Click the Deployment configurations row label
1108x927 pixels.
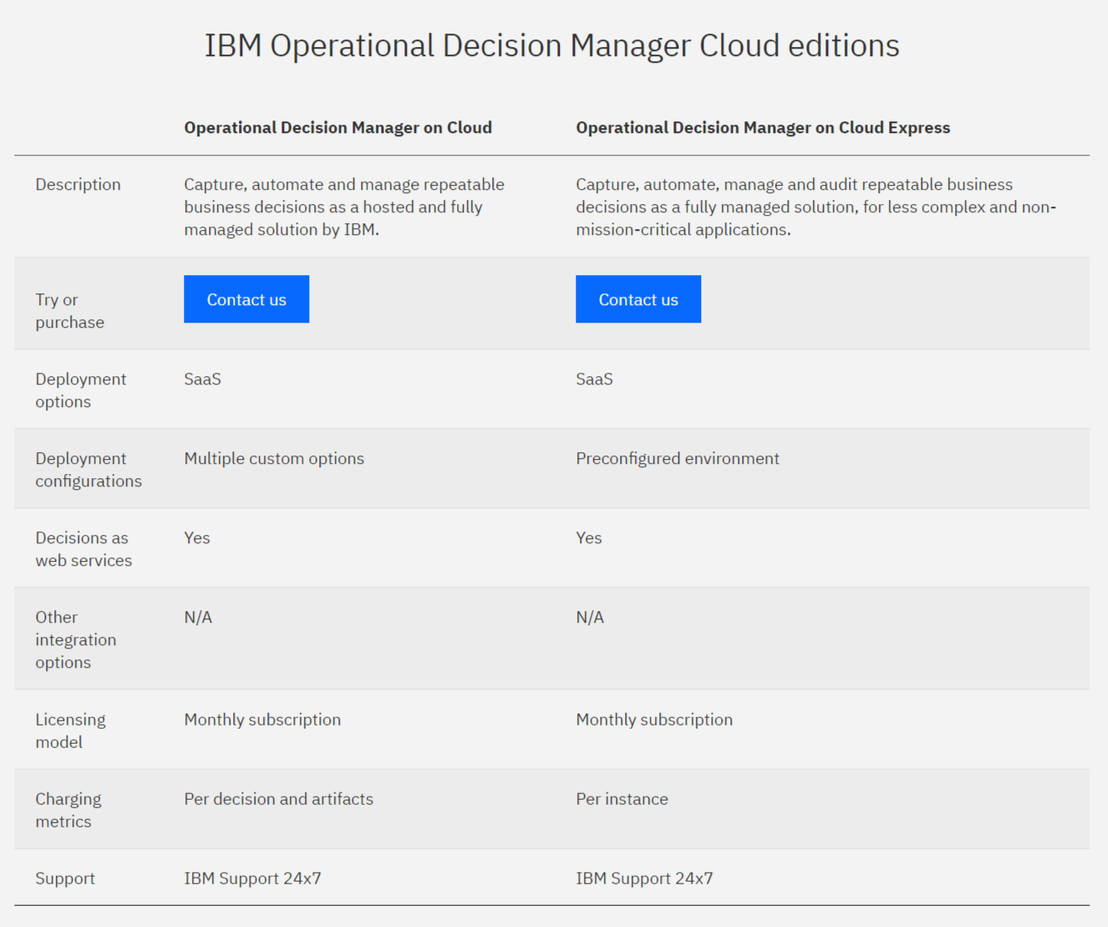point(88,468)
